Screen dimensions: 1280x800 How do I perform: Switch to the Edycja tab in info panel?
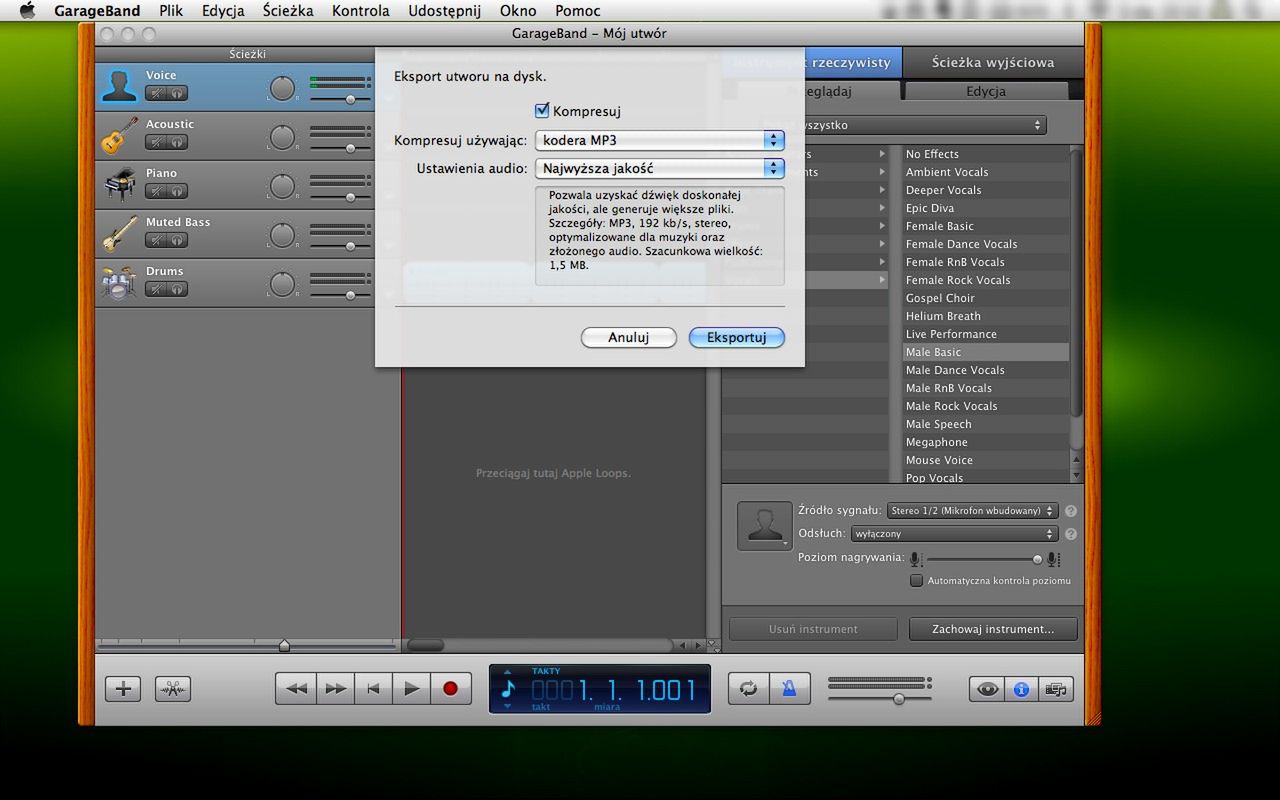tap(986, 91)
